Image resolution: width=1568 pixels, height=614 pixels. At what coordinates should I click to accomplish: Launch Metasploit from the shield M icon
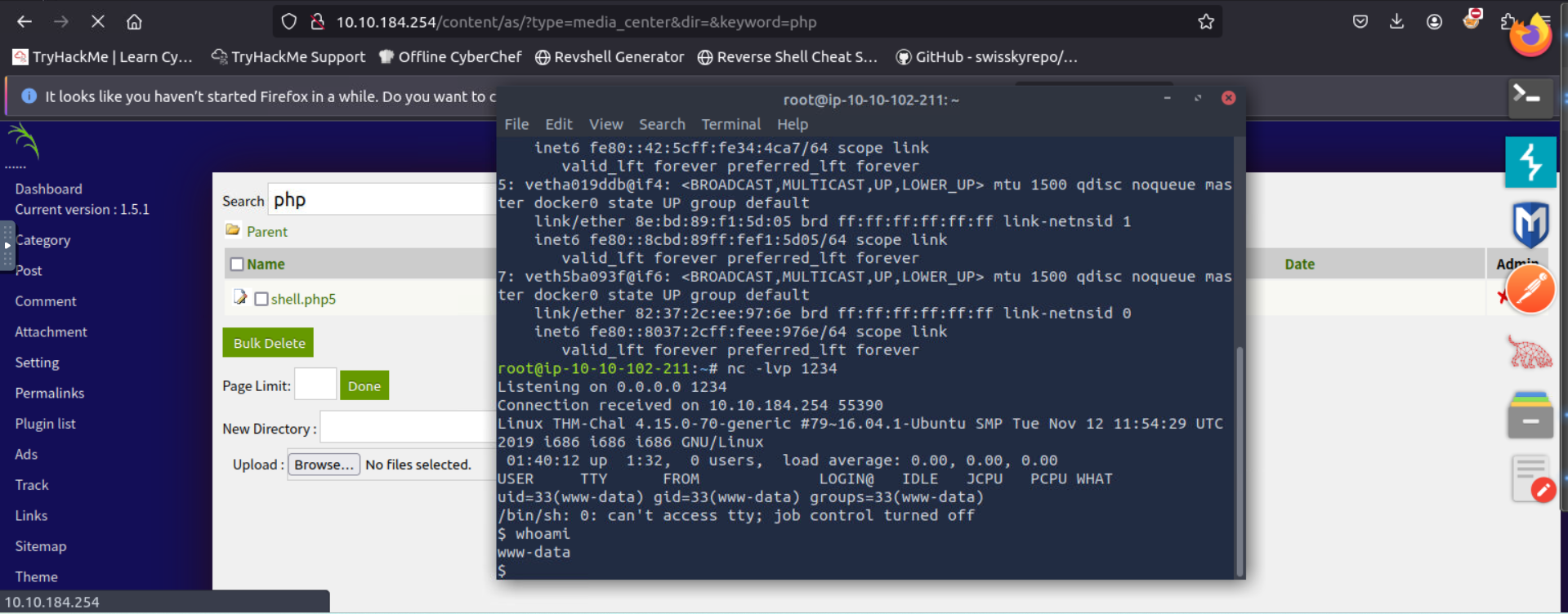pos(1530,225)
